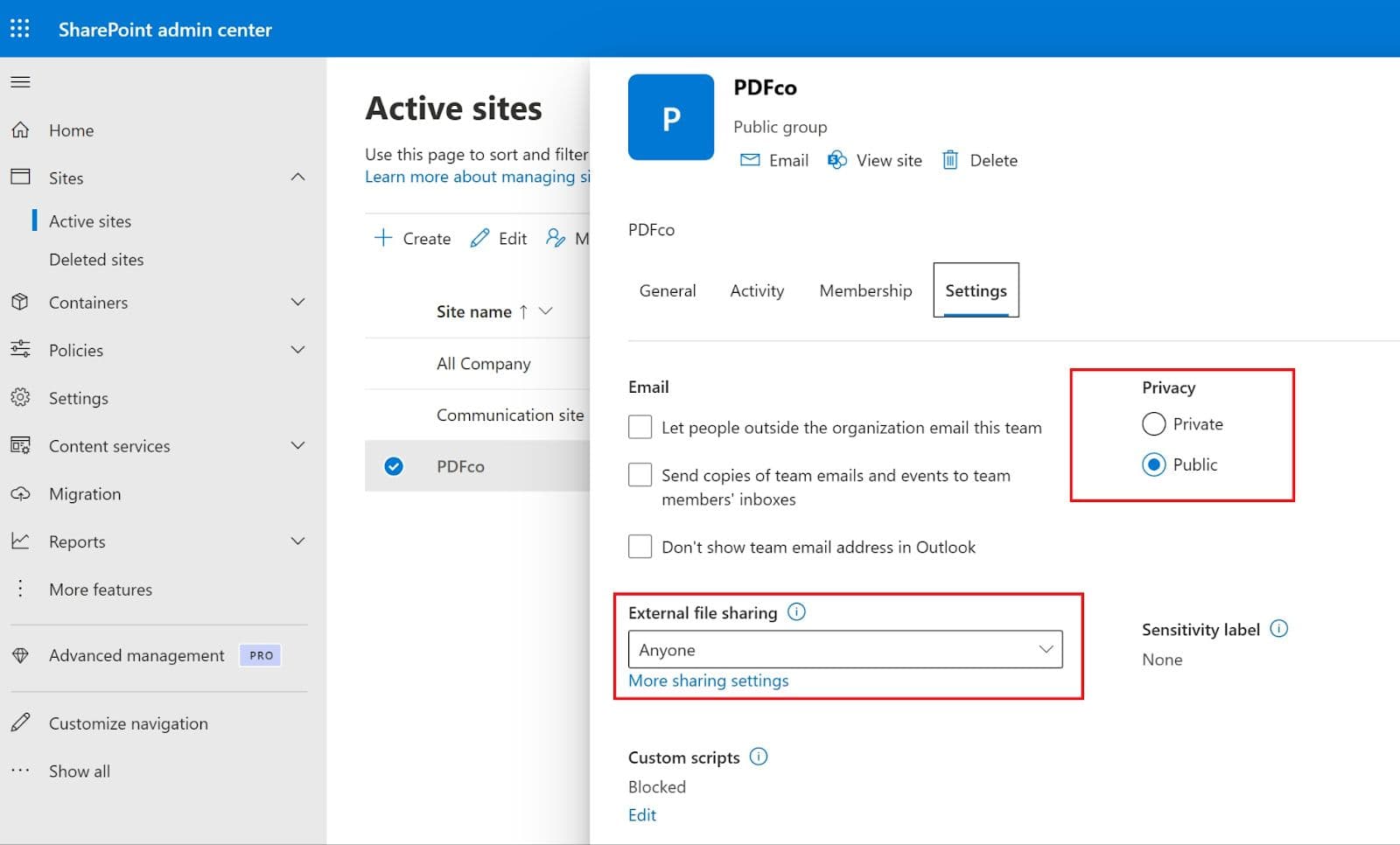The height and width of the screenshot is (845, 1400).
Task: Switch to the Membership tab
Action: tap(864, 290)
